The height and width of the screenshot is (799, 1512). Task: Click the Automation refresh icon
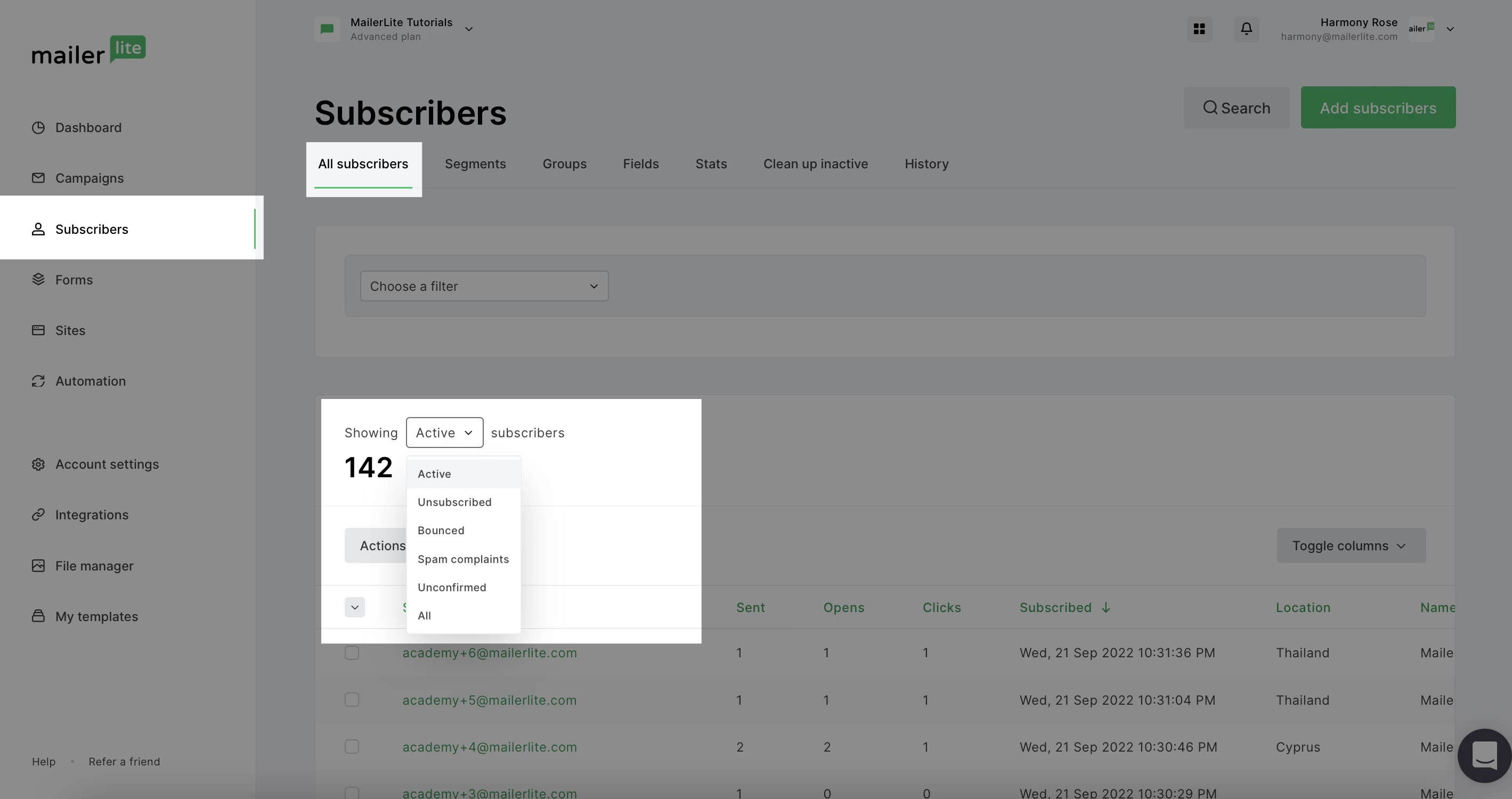click(x=38, y=381)
